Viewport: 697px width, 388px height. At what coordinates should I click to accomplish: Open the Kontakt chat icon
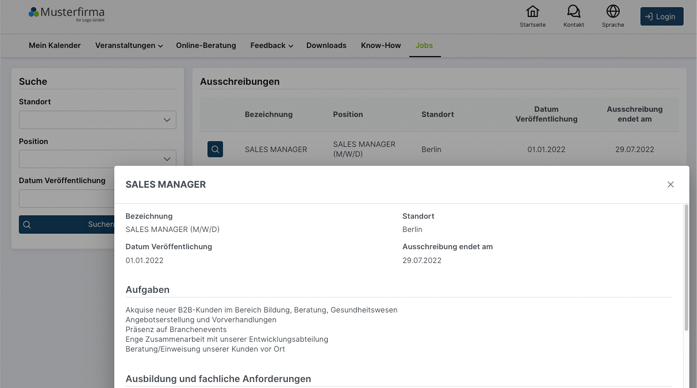[573, 16]
